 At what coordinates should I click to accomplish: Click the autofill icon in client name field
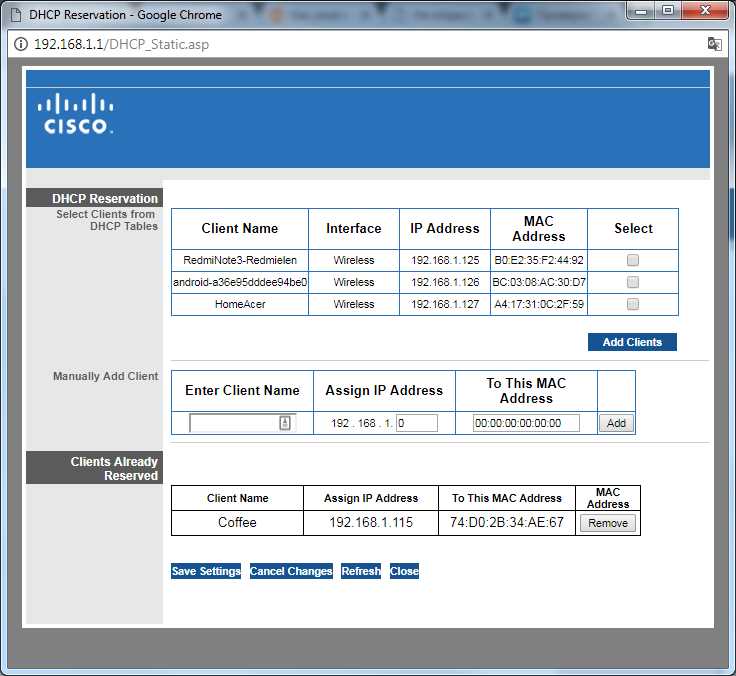[285, 423]
